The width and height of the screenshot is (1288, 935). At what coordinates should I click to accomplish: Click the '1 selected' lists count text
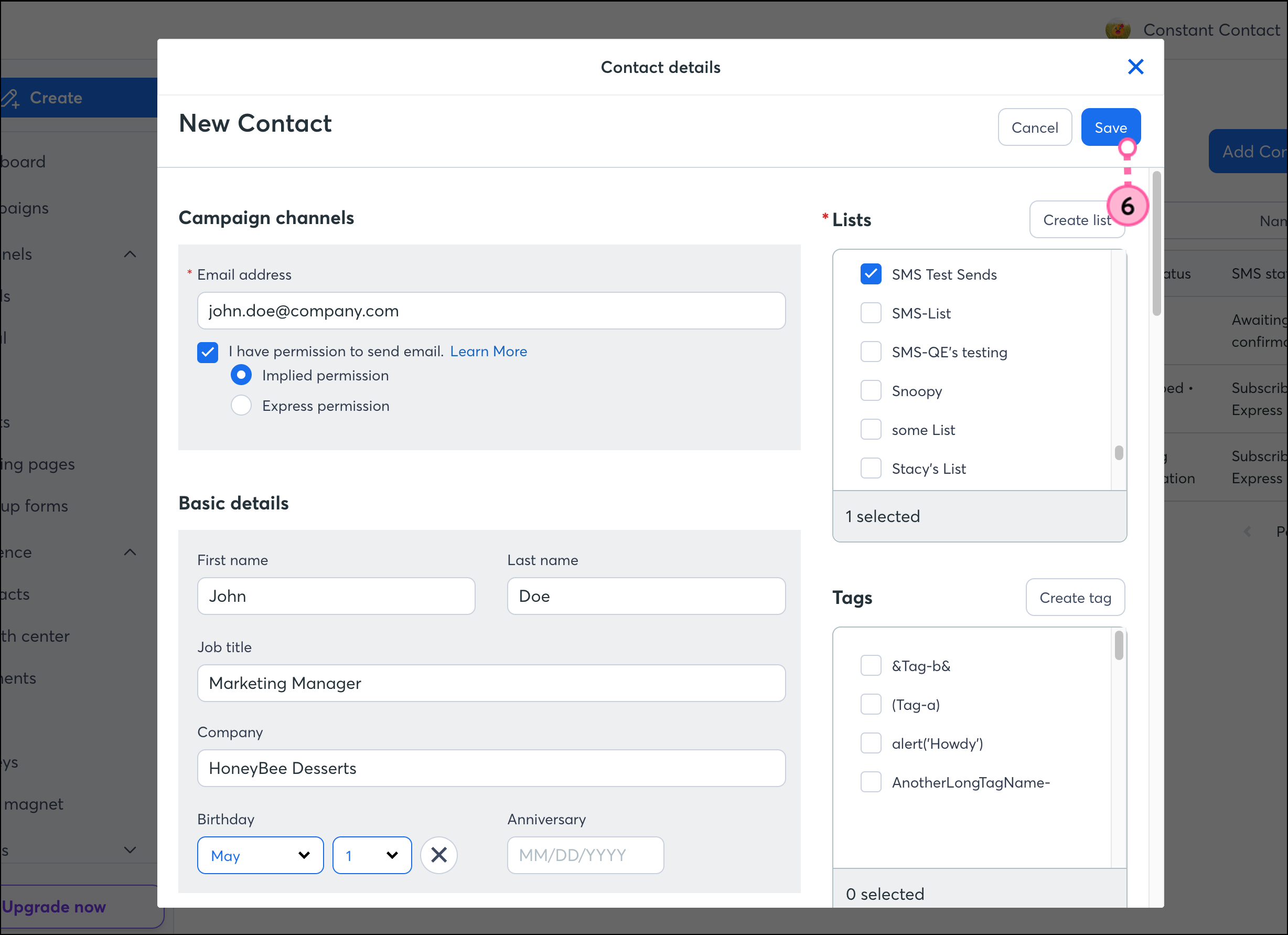click(x=883, y=516)
